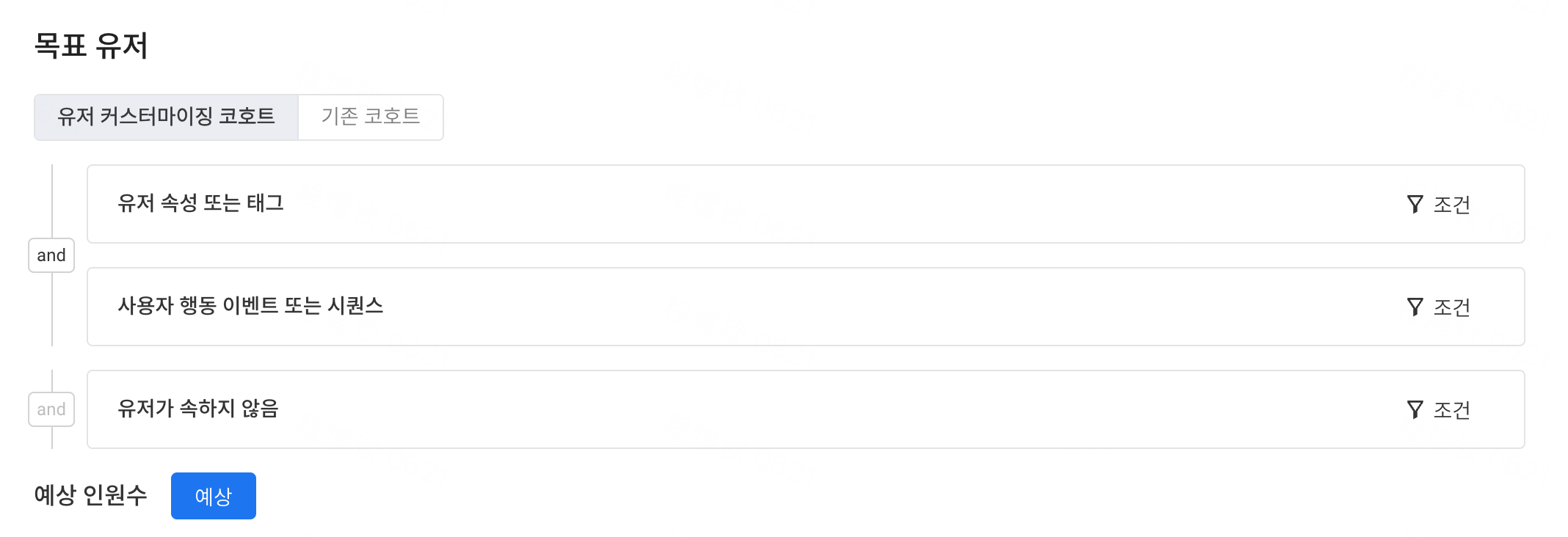Screen dimensions: 1568x537
Task: Expand the 유저 속성 또는 태그 label
Action: (200, 203)
